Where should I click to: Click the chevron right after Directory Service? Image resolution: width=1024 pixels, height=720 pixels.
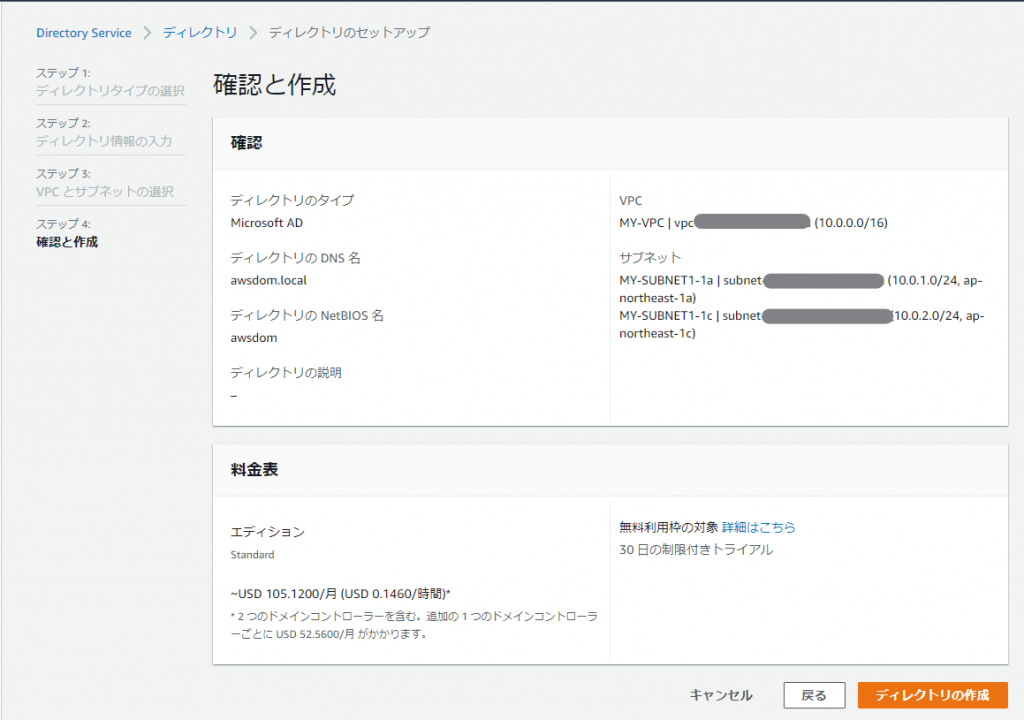(x=147, y=33)
